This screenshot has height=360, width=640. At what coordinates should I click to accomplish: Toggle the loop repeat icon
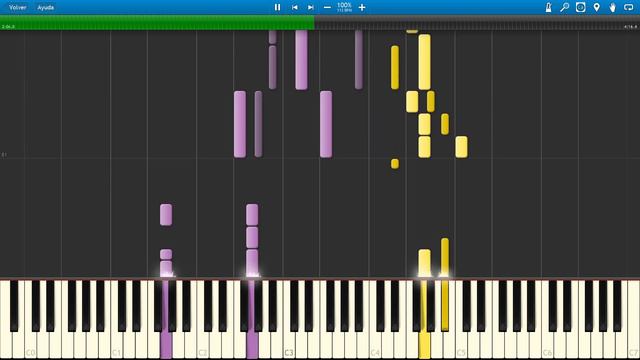click(x=629, y=7)
